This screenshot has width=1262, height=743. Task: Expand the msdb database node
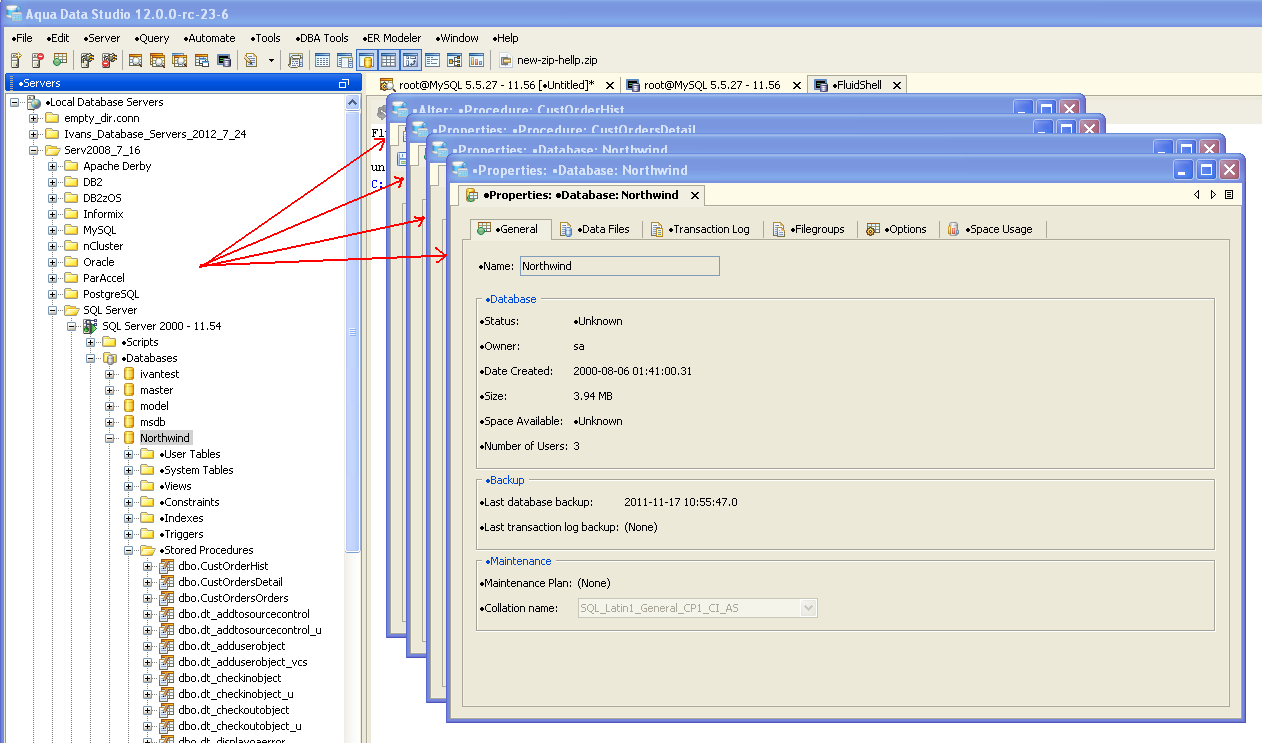111,422
